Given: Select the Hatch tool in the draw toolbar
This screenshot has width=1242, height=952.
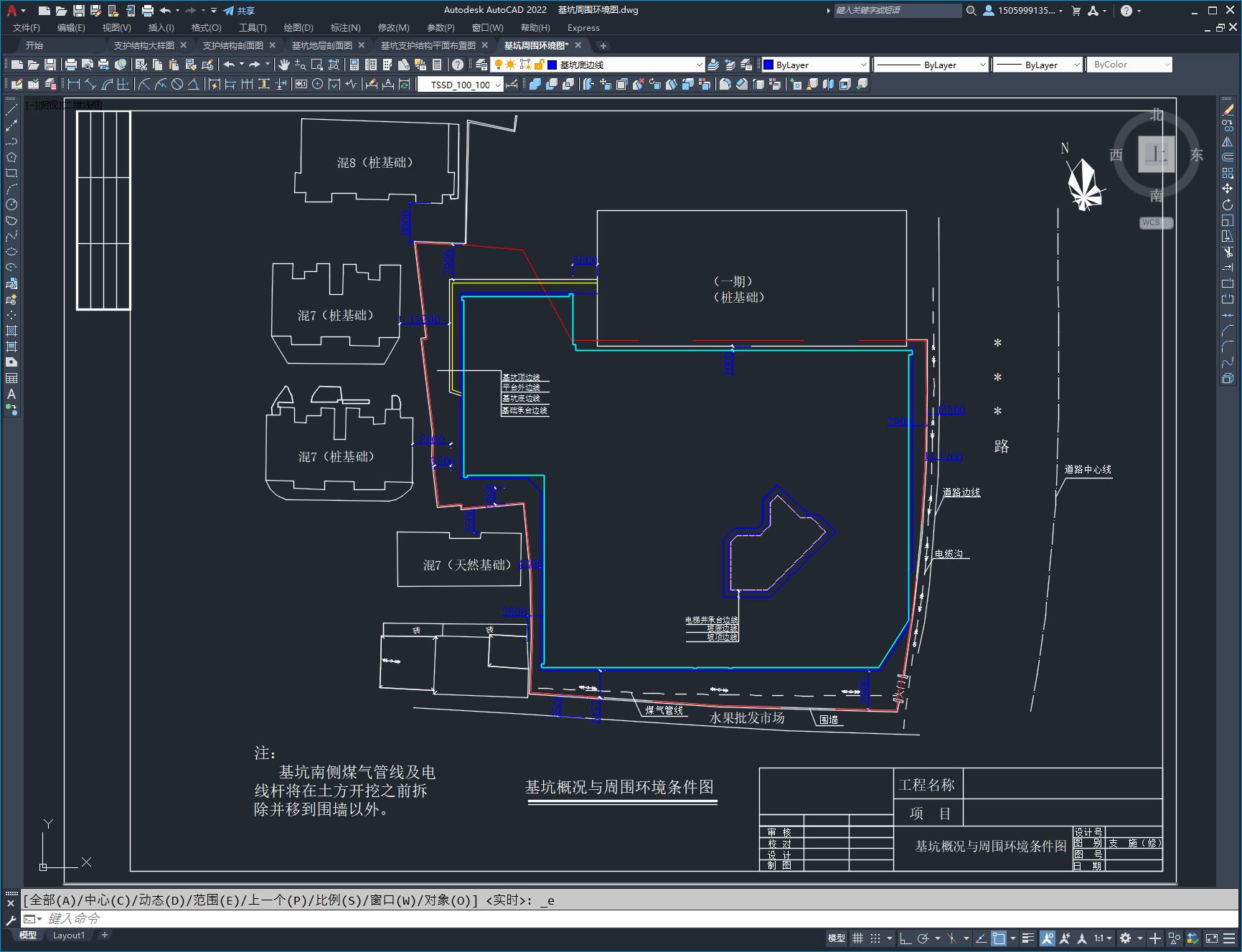Looking at the screenshot, I should [11, 331].
